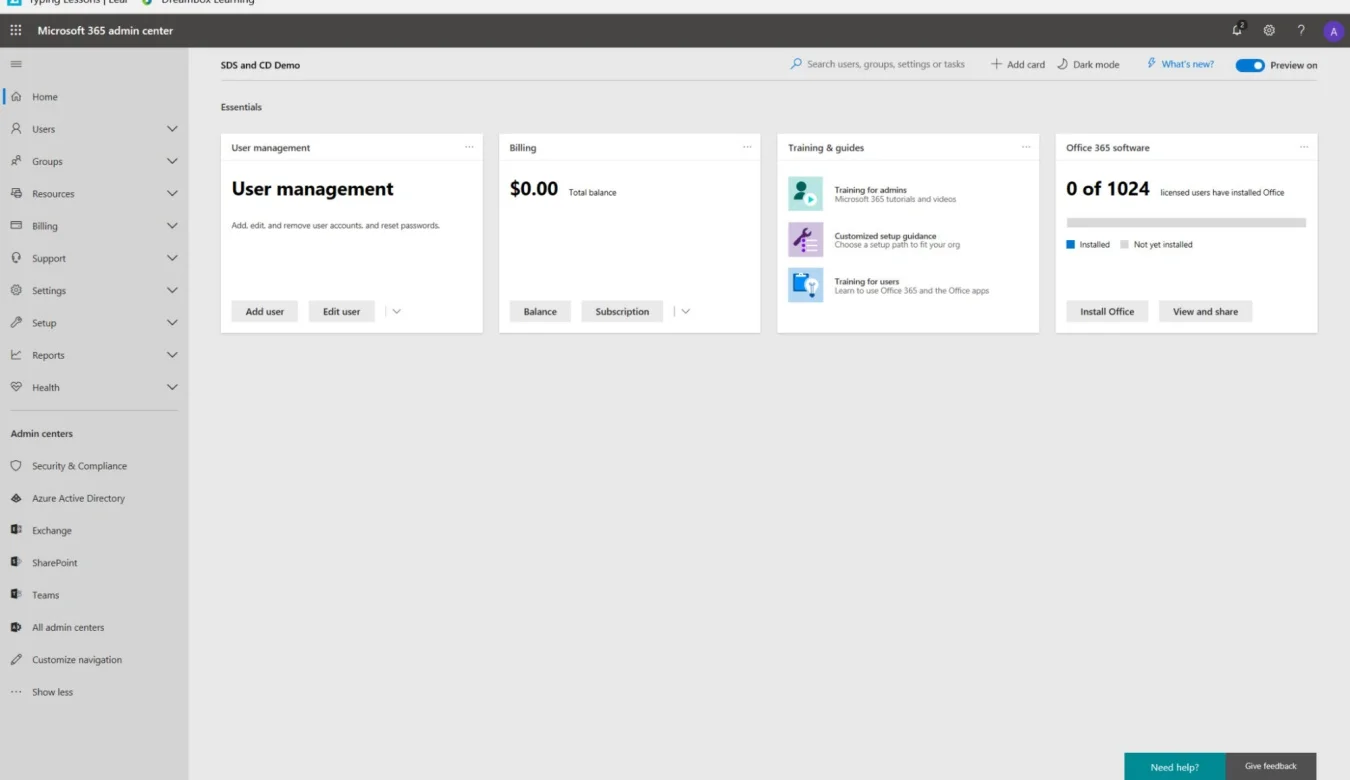Click the Edit user button
1350x780 pixels.
click(x=341, y=311)
